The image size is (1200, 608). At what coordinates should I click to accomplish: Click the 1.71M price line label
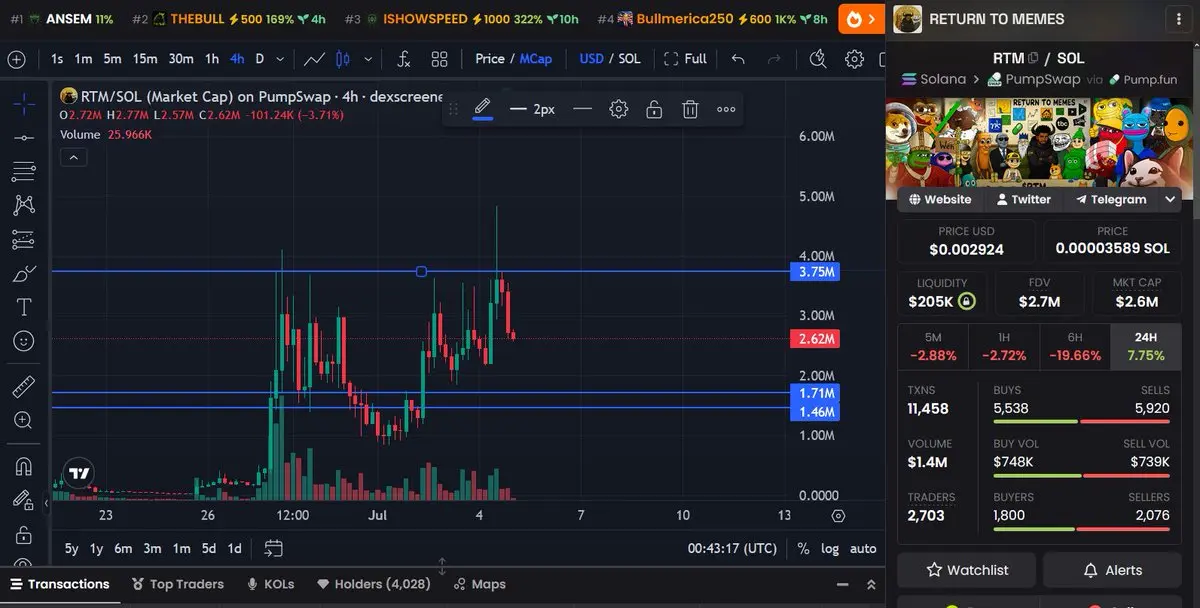(x=817, y=393)
